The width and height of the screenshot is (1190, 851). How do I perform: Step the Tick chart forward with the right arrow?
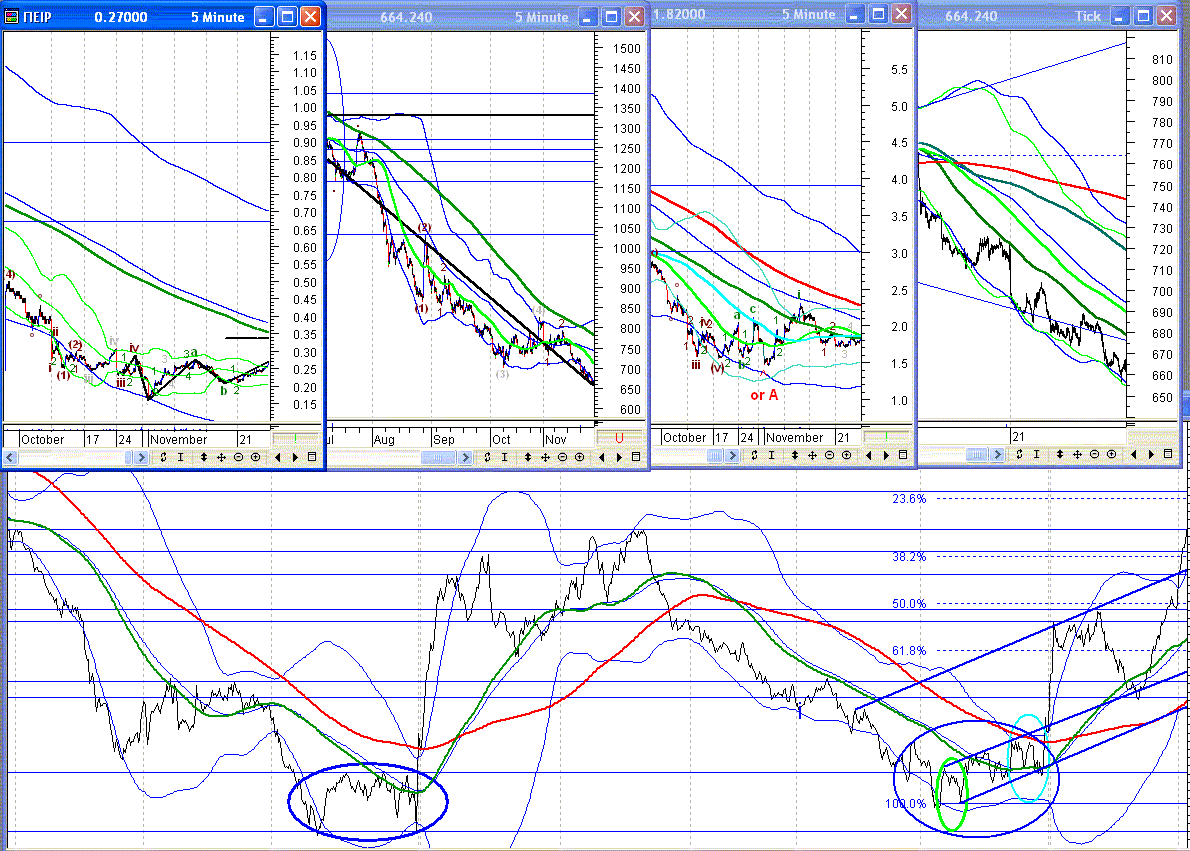click(x=1151, y=454)
